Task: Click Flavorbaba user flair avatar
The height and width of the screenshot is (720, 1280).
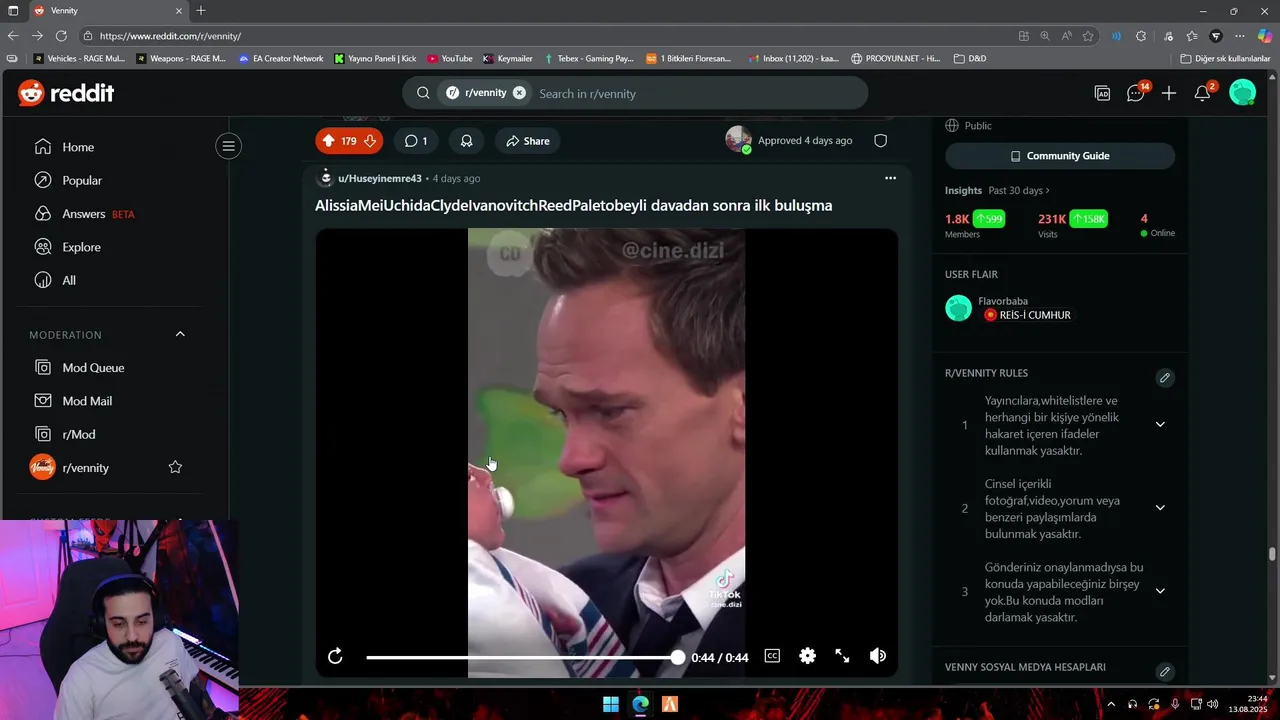Action: pos(958,308)
